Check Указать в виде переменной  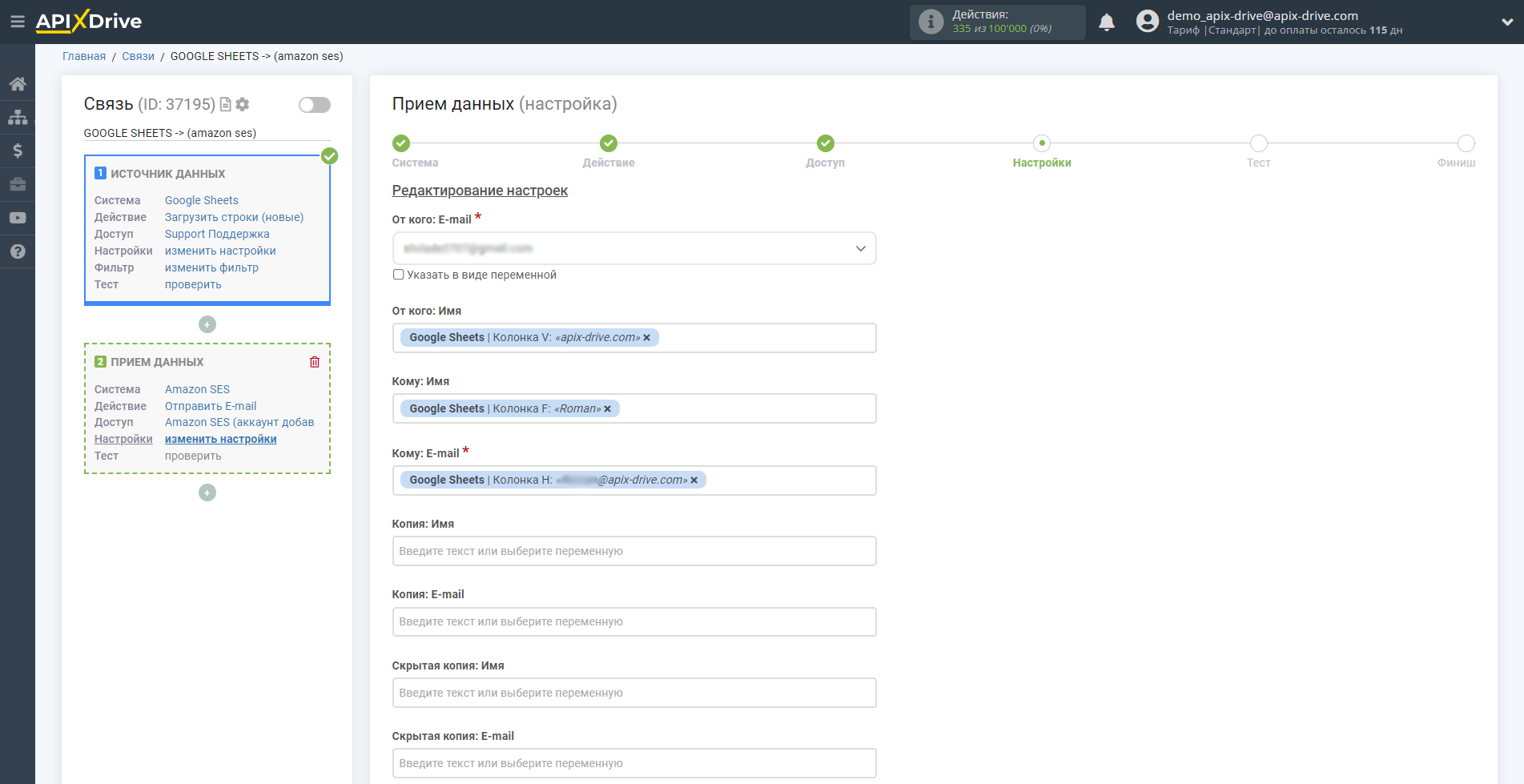pos(398,275)
